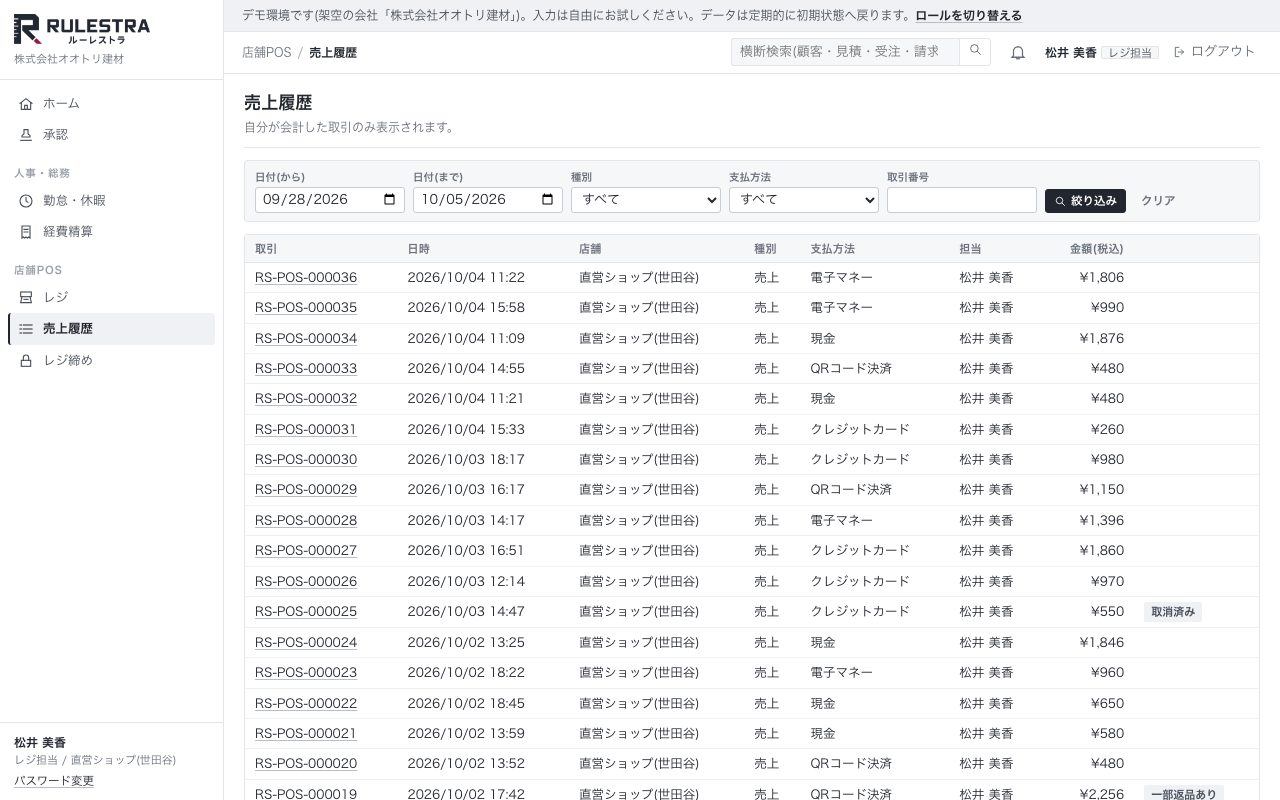The height and width of the screenshot is (800, 1280).
Task: Navigate to 勤怠・休暇
Action: [111, 201]
